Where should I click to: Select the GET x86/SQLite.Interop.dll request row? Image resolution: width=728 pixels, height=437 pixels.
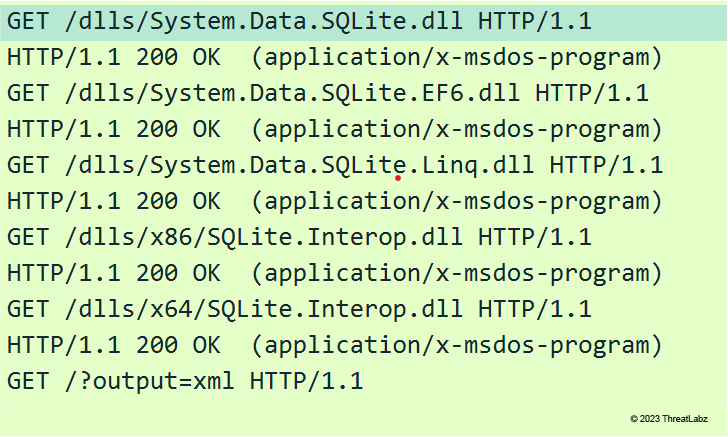(298, 237)
